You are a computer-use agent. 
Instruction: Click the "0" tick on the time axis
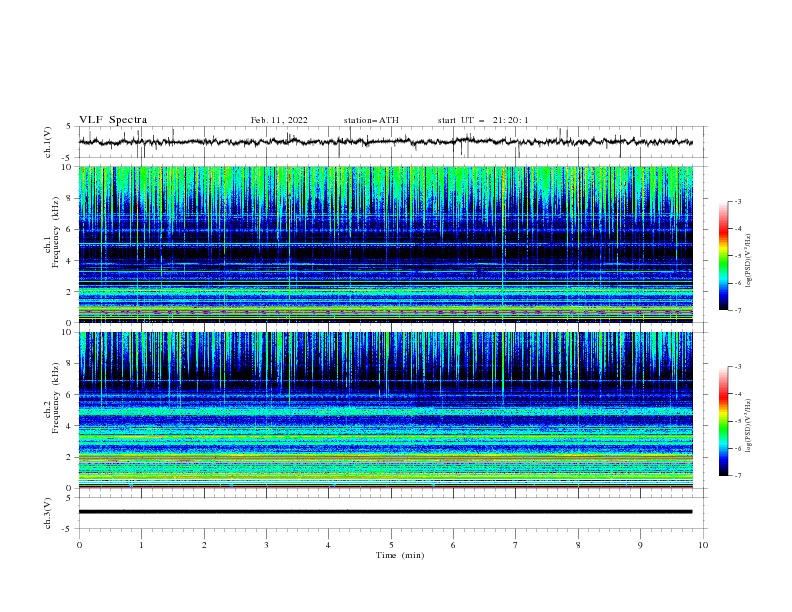[x=79, y=545]
